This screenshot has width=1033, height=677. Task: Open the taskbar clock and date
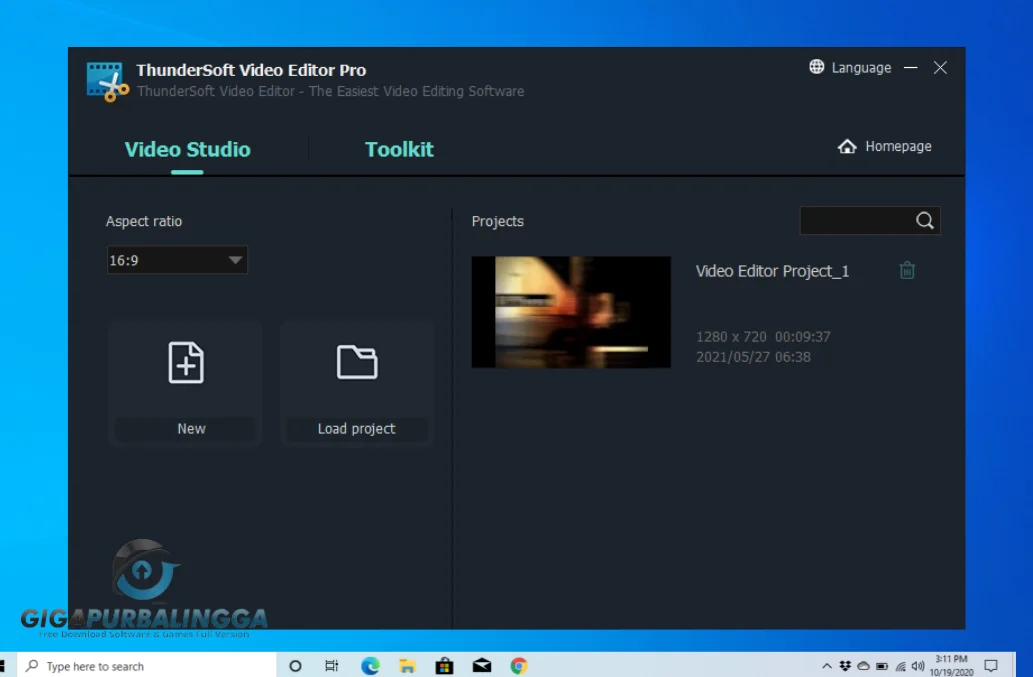click(x=951, y=665)
